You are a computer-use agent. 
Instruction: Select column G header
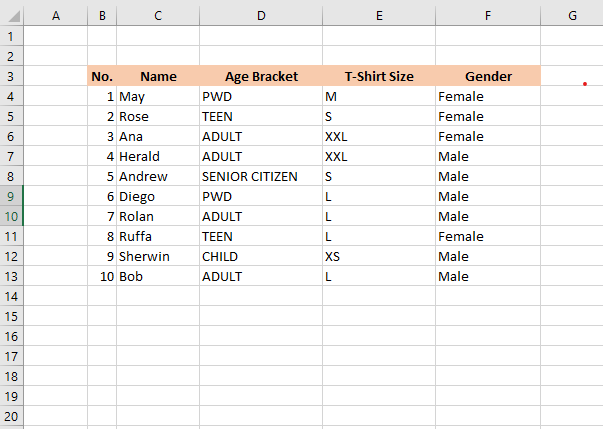point(571,15)
